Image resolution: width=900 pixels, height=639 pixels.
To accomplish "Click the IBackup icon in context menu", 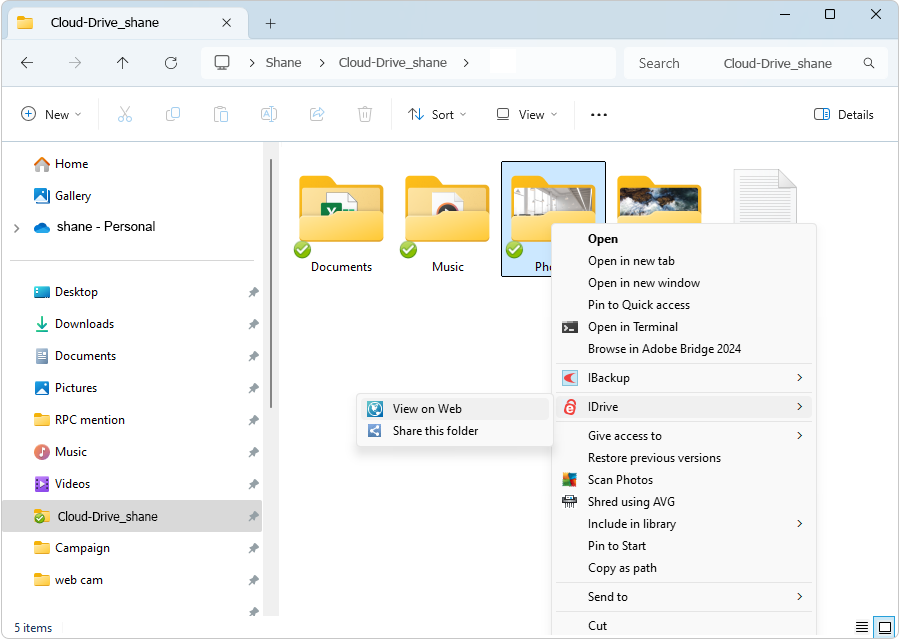I will pos(569,378).
